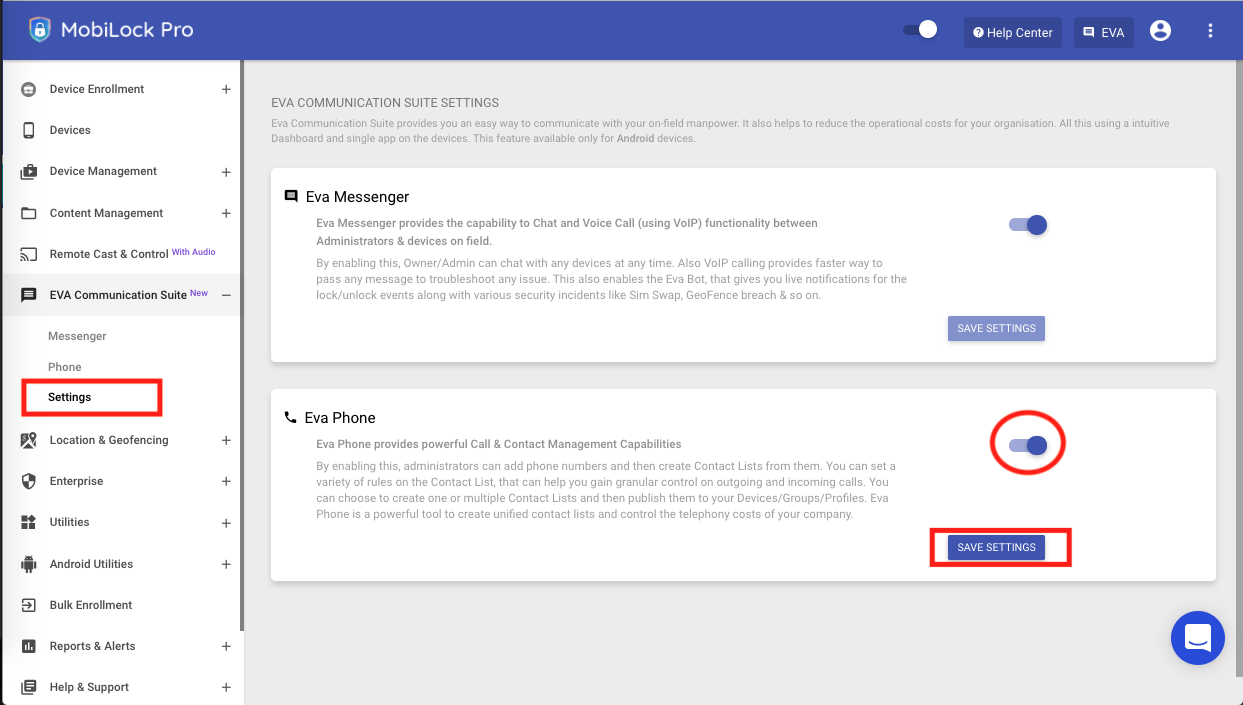
Task: Expand the Enterprise section plus
Action: point(226,481)
